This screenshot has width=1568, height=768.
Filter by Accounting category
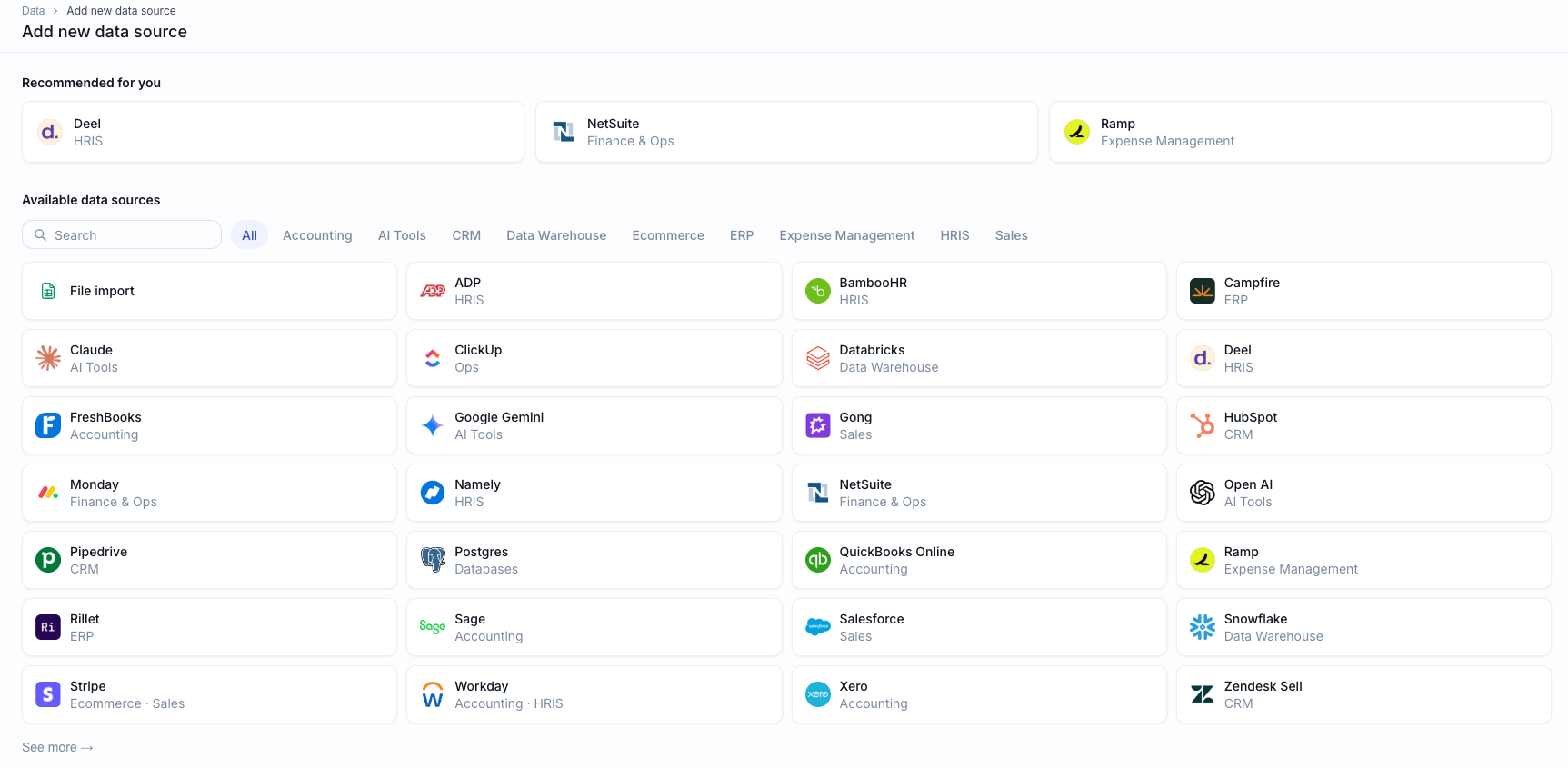317,235
